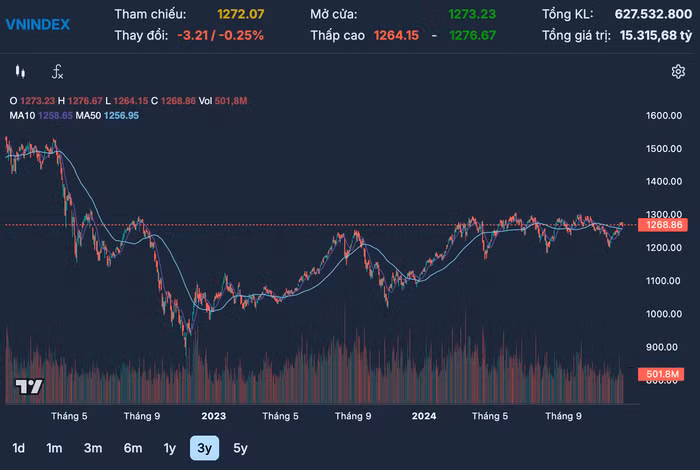Click the 2023 marker on time axis
The height and width of the screenshot is (470, 700).
coord(212,415)
